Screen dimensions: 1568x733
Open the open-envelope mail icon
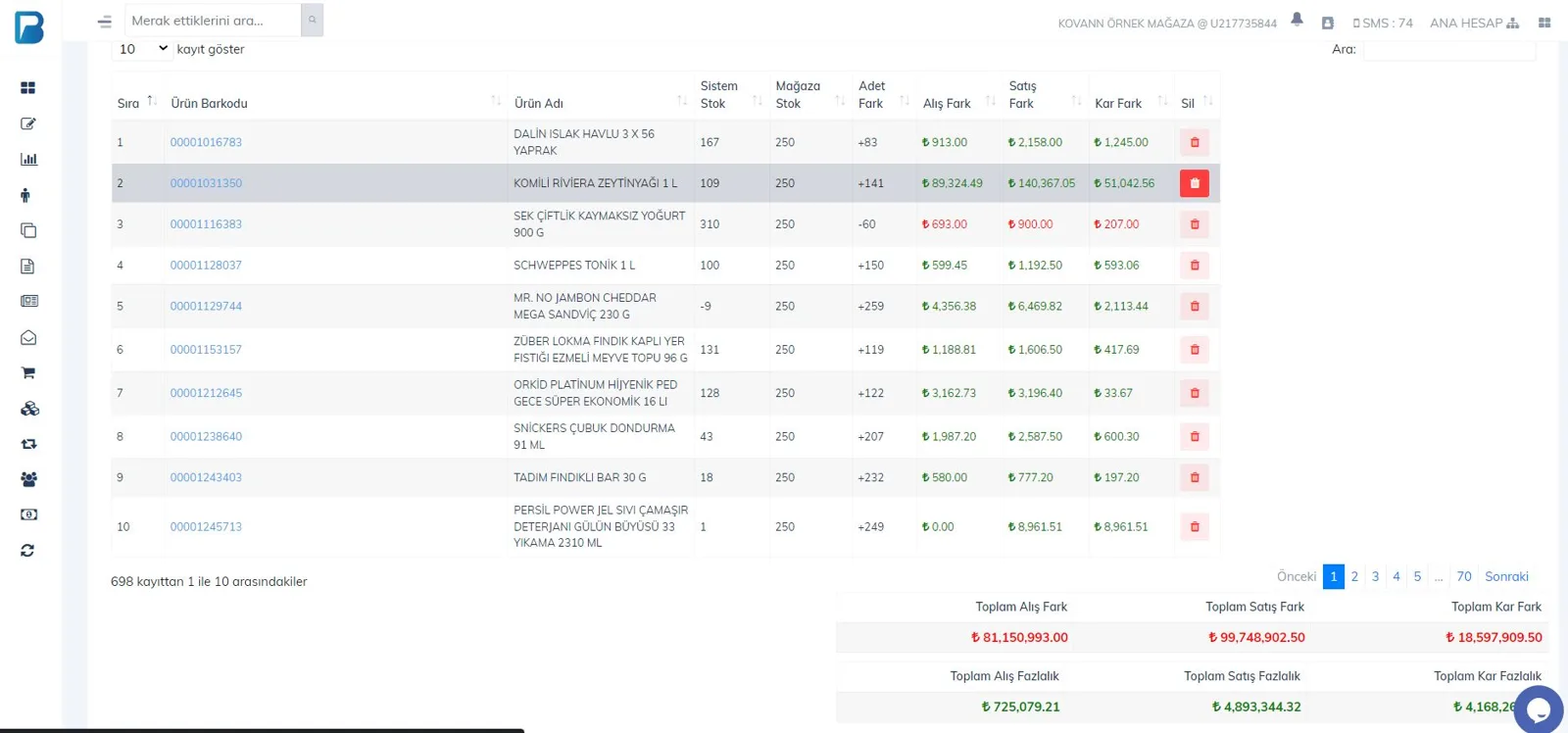tap(28, 337)
